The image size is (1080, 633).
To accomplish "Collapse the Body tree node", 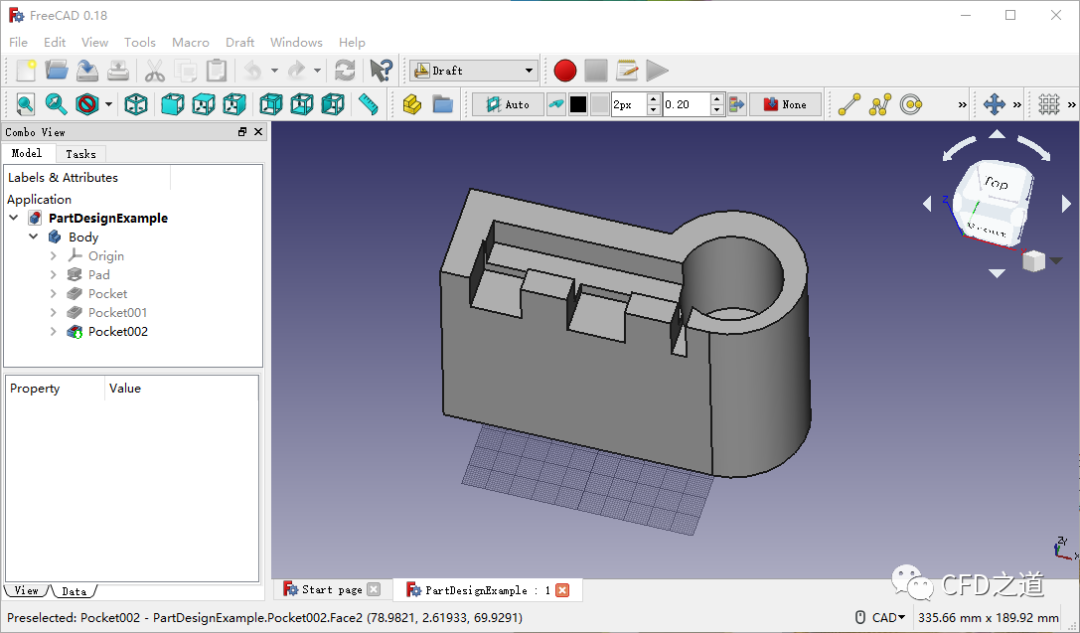I will 34,237.
